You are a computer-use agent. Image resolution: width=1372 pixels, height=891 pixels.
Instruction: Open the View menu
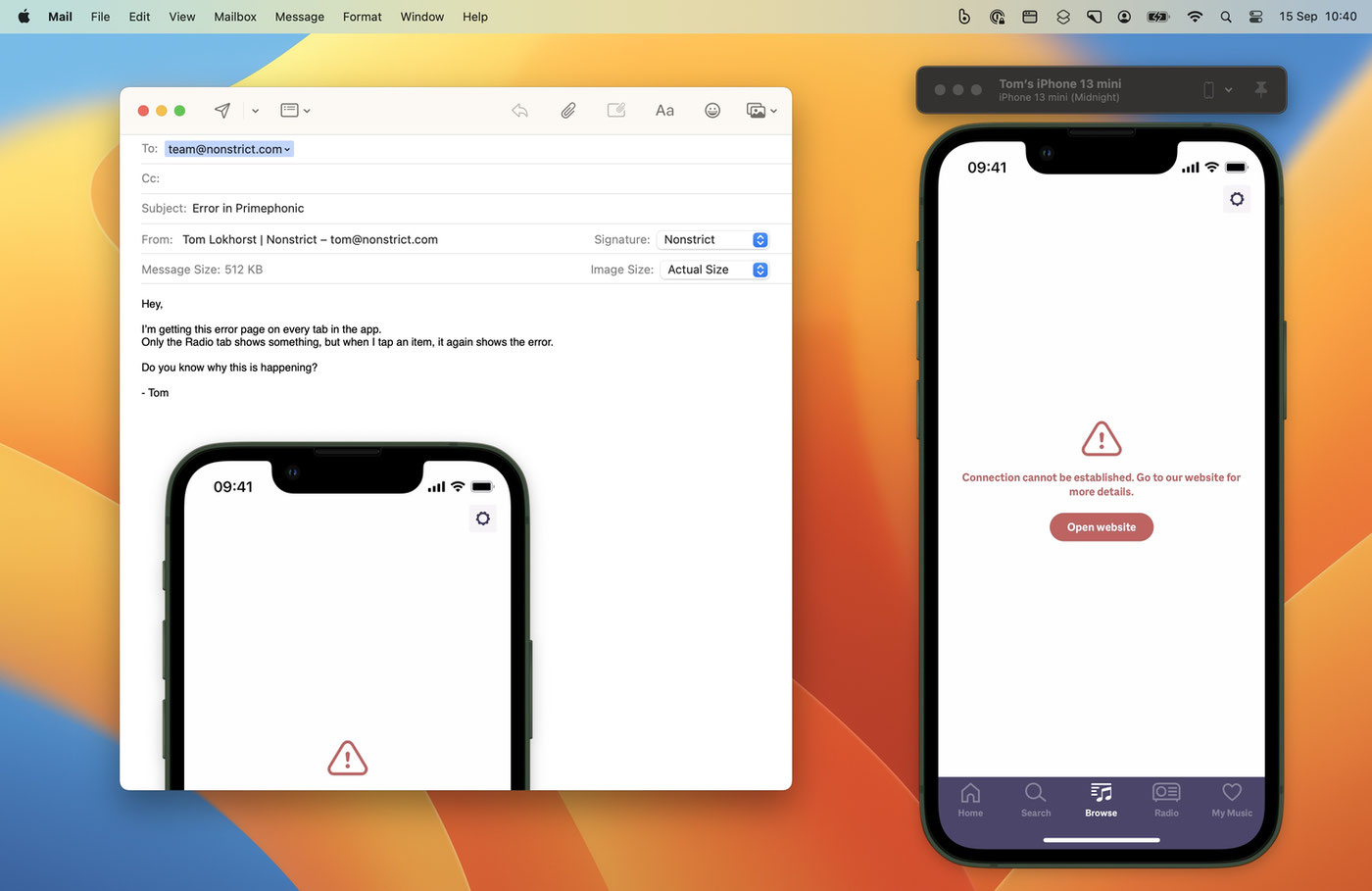[x=182, y=17]
